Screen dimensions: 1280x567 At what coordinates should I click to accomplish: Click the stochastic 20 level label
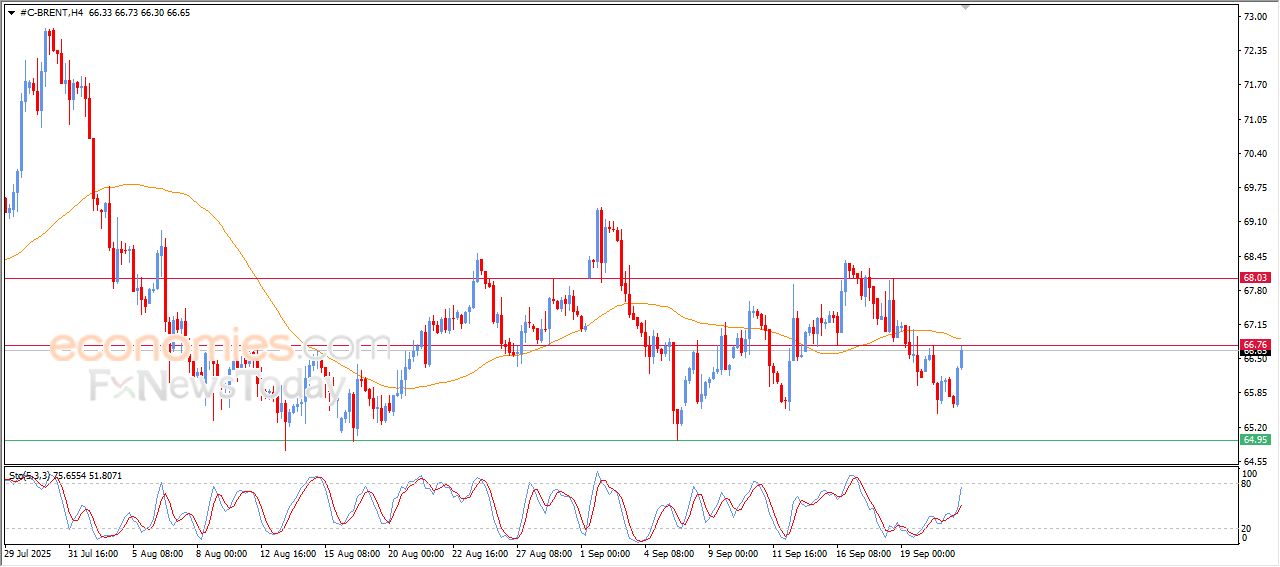click(1248, 528)
